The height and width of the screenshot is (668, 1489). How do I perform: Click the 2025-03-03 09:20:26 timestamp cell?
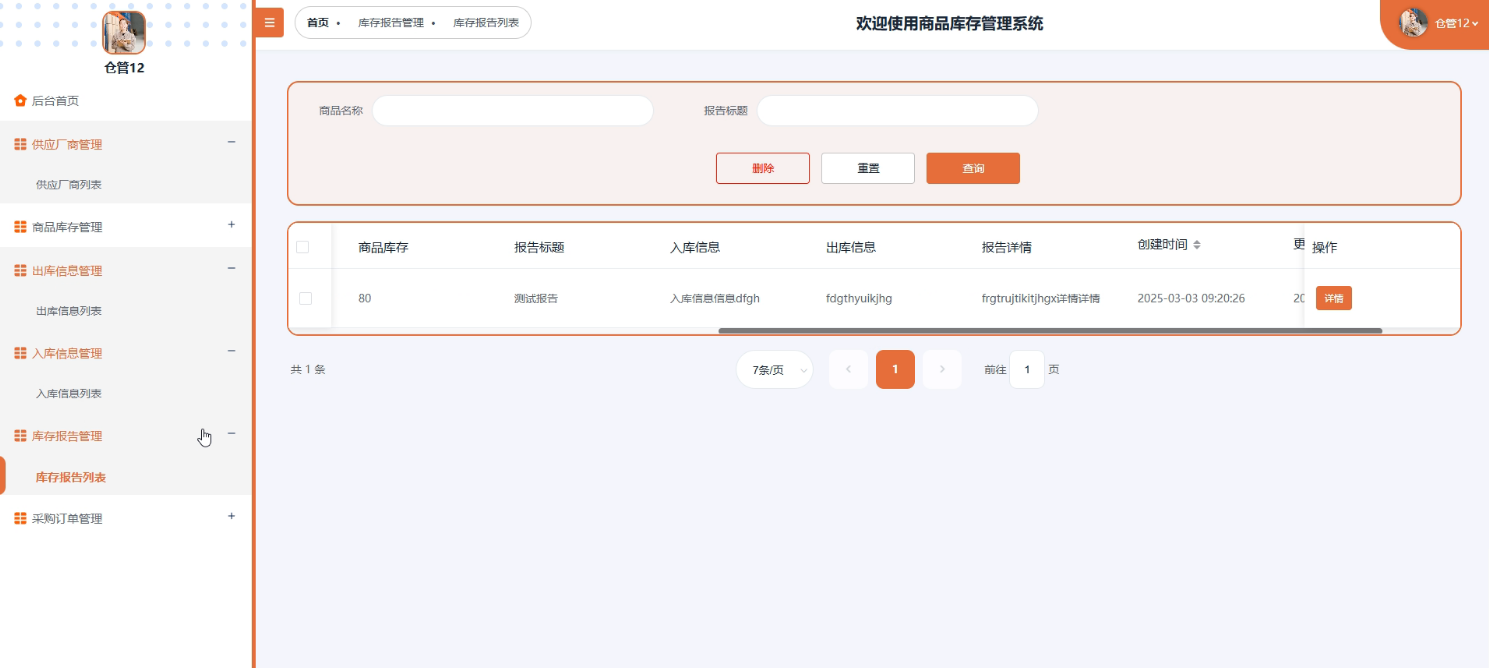tap(1191, 298)
